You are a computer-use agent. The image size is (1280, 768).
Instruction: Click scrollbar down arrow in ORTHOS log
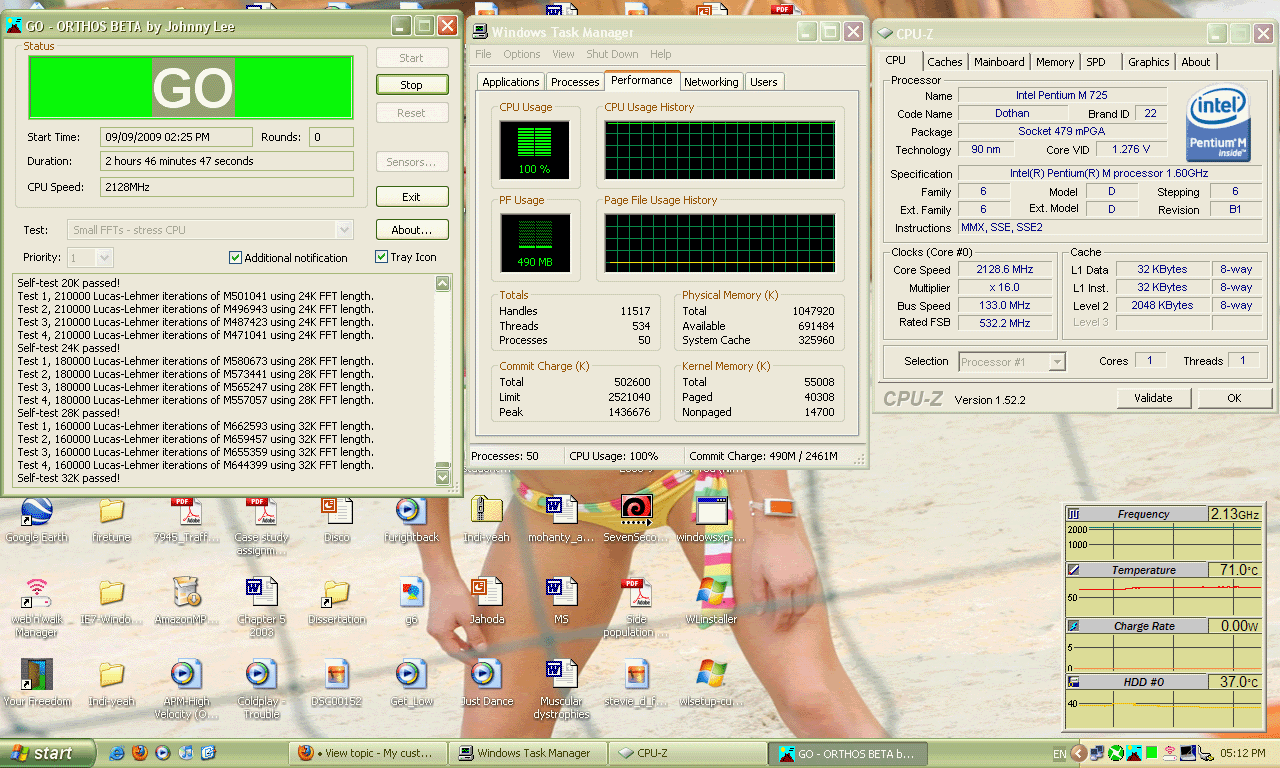coord(443,477)
